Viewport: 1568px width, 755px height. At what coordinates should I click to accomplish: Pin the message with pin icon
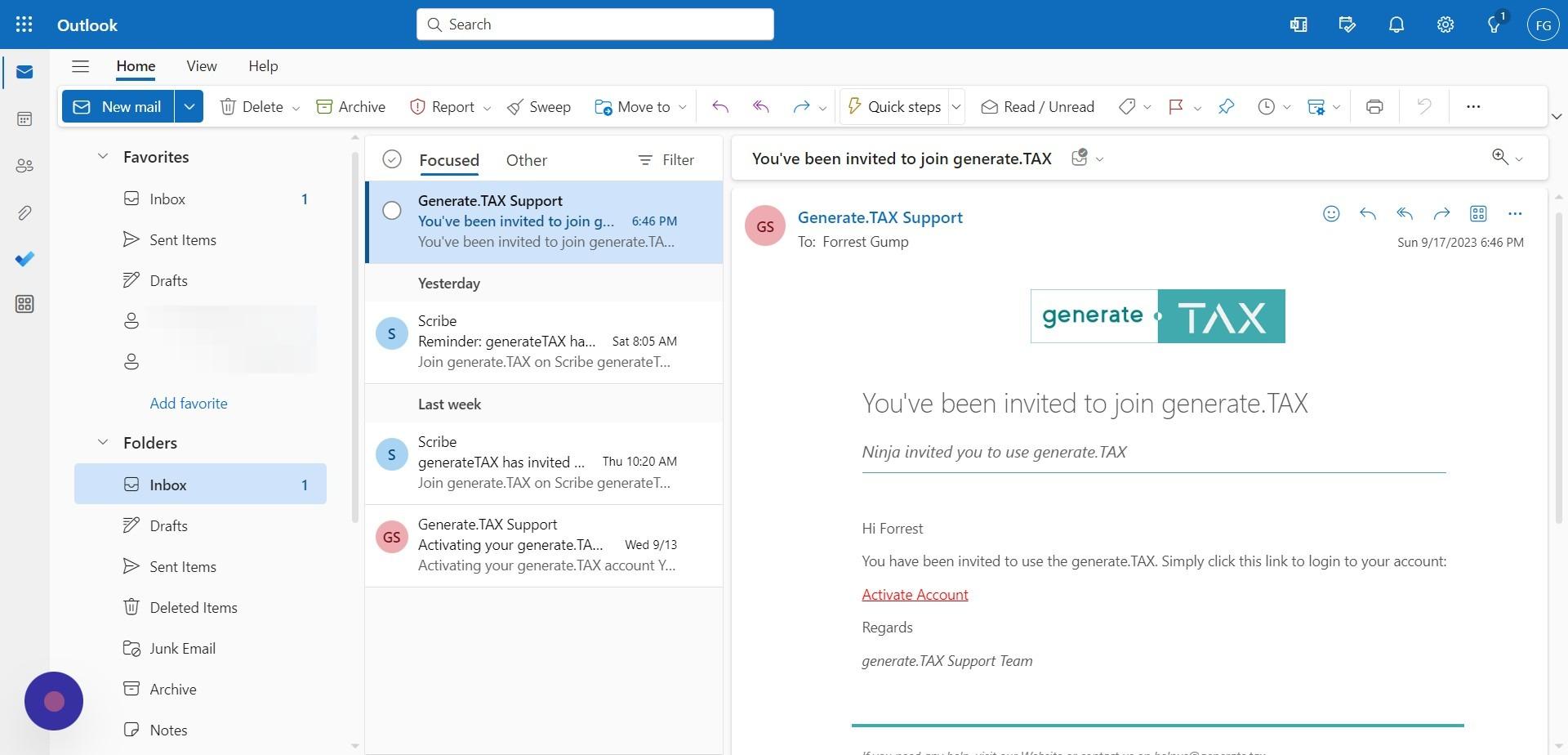[x=1227, y=107]
